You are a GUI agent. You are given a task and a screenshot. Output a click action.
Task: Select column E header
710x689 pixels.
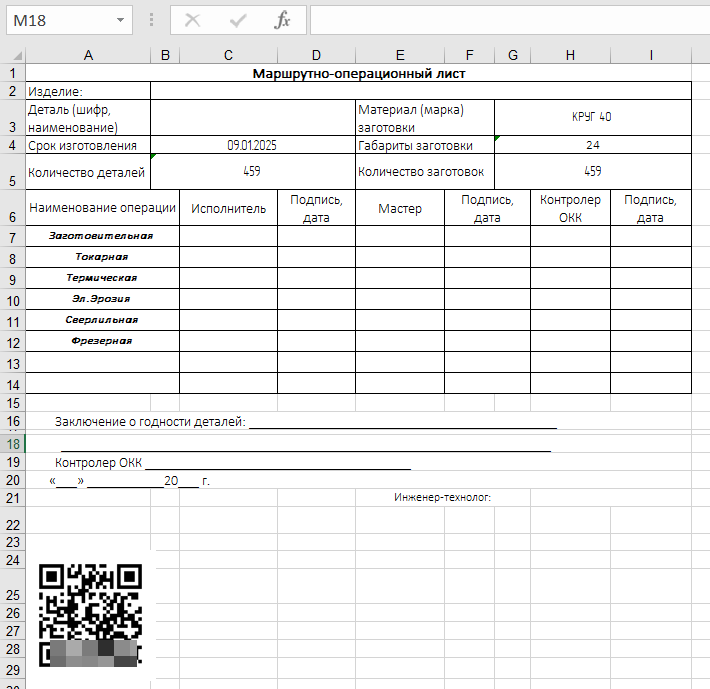(x=400, y=55)
